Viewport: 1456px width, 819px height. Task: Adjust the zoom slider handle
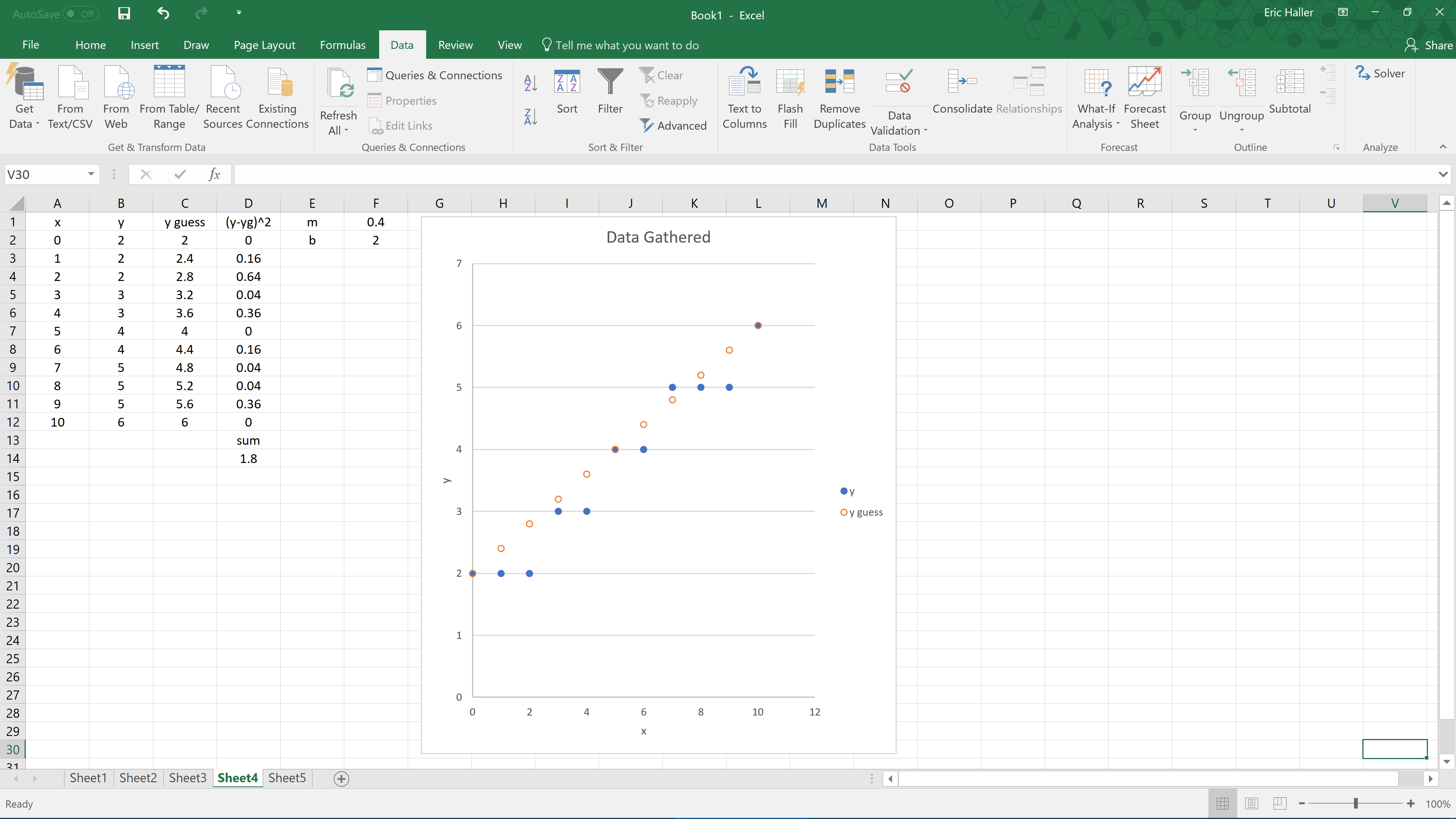tap(1356, 803)
